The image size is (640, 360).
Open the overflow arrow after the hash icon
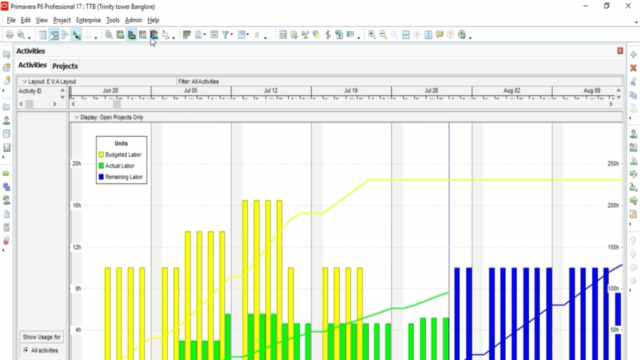(265, 38)
